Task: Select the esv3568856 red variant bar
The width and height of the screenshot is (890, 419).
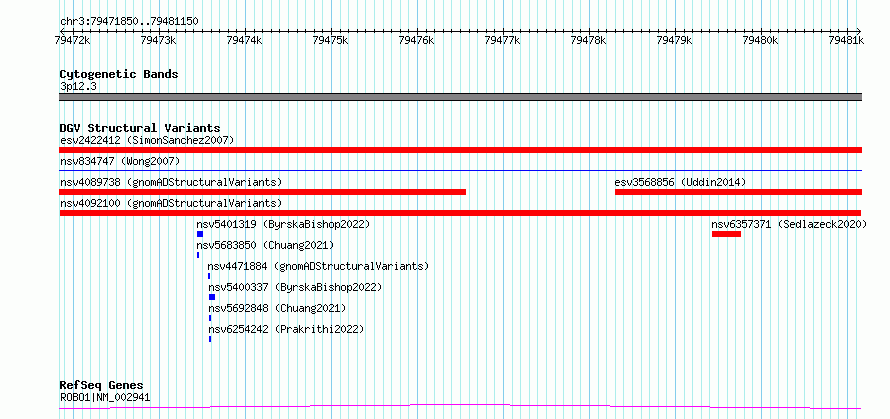Action: click(738, 192)
